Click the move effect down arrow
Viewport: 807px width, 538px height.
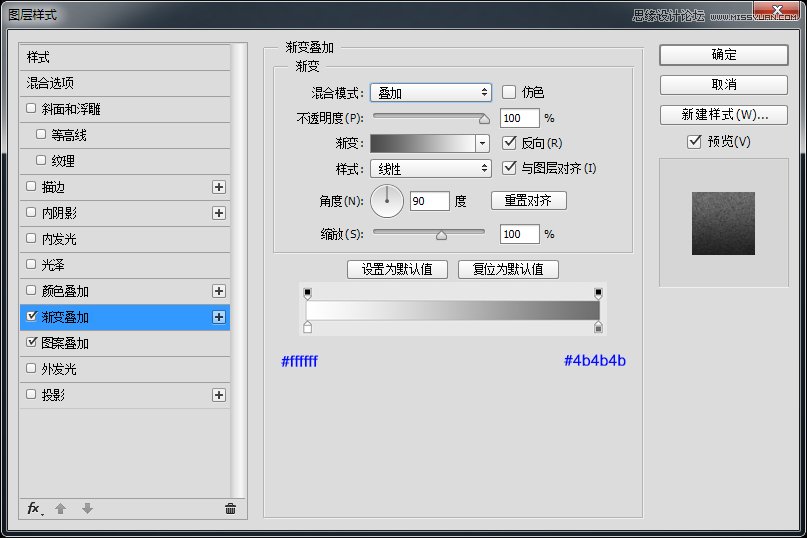[x=87, y=509]
